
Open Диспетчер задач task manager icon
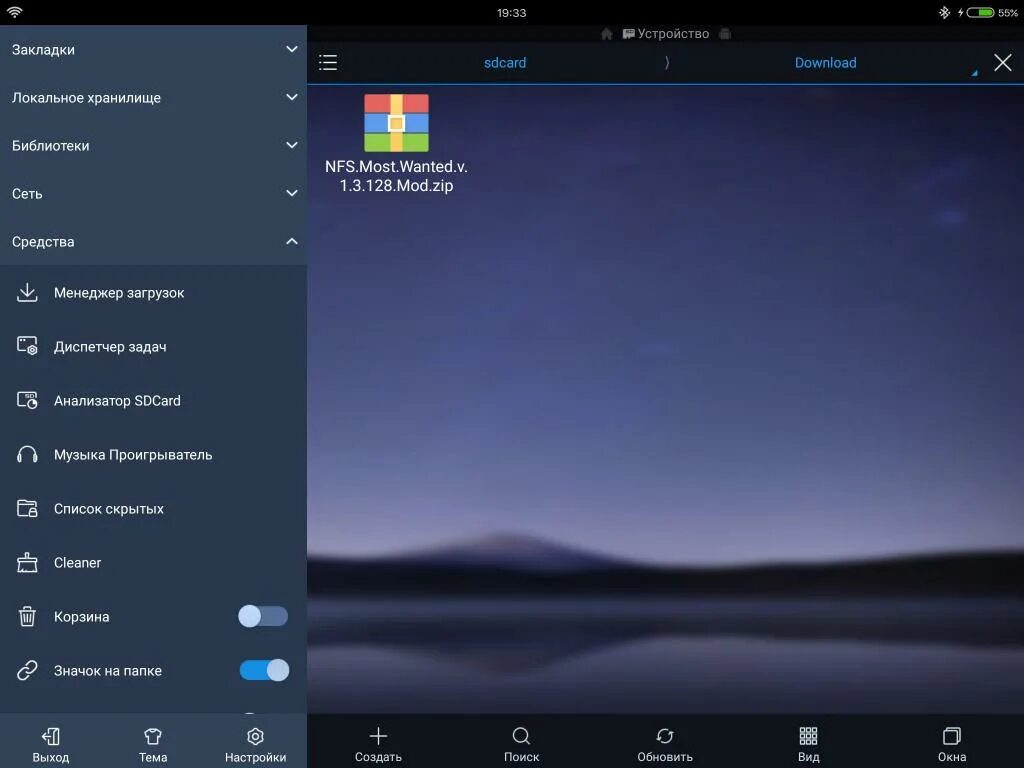(27, 346)
